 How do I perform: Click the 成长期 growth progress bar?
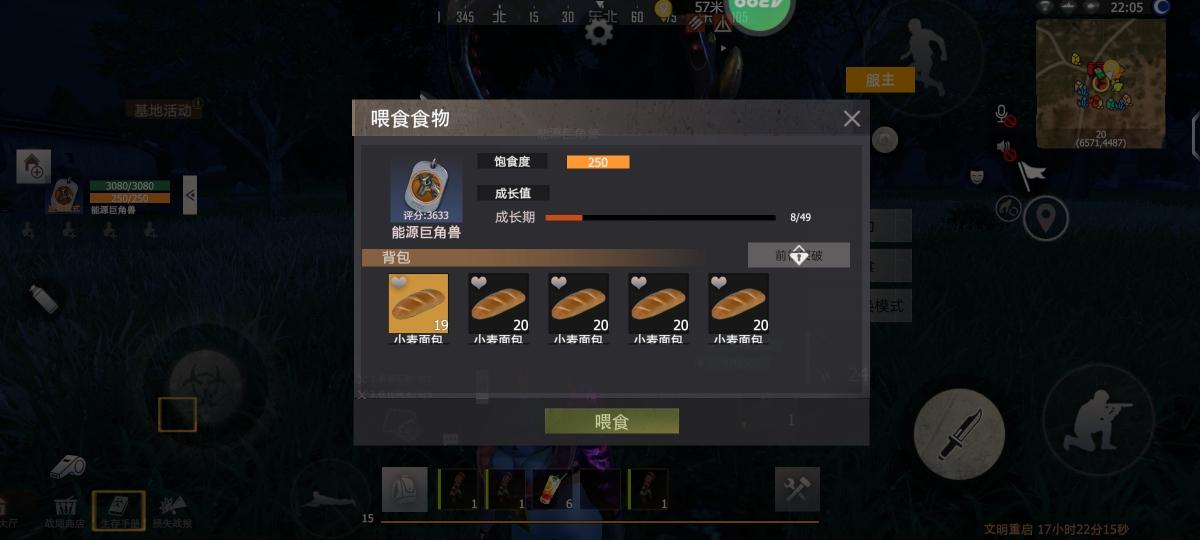click(660, 217)
